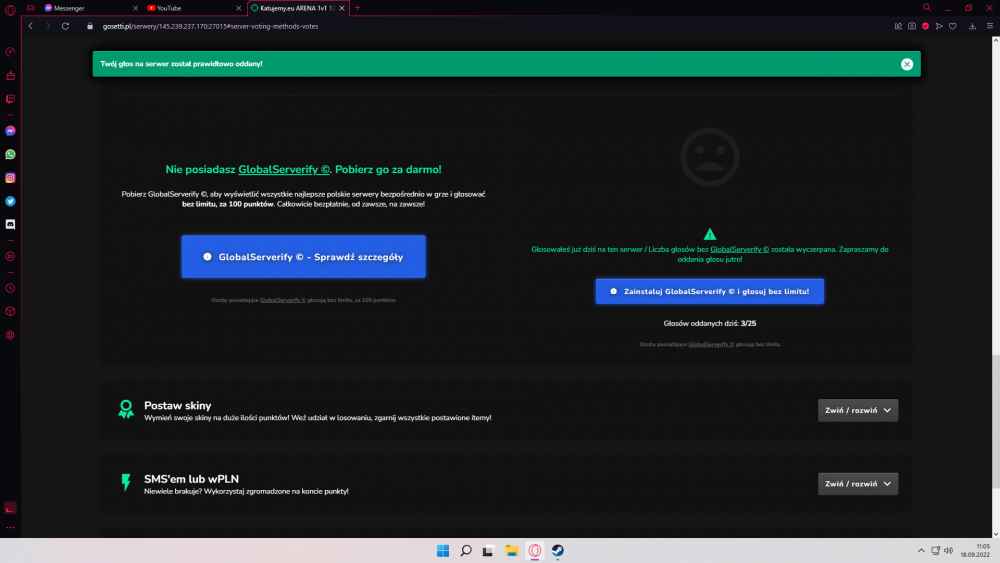
Task: Open History clock icon in sidebar
Action: tap(10, 288)
